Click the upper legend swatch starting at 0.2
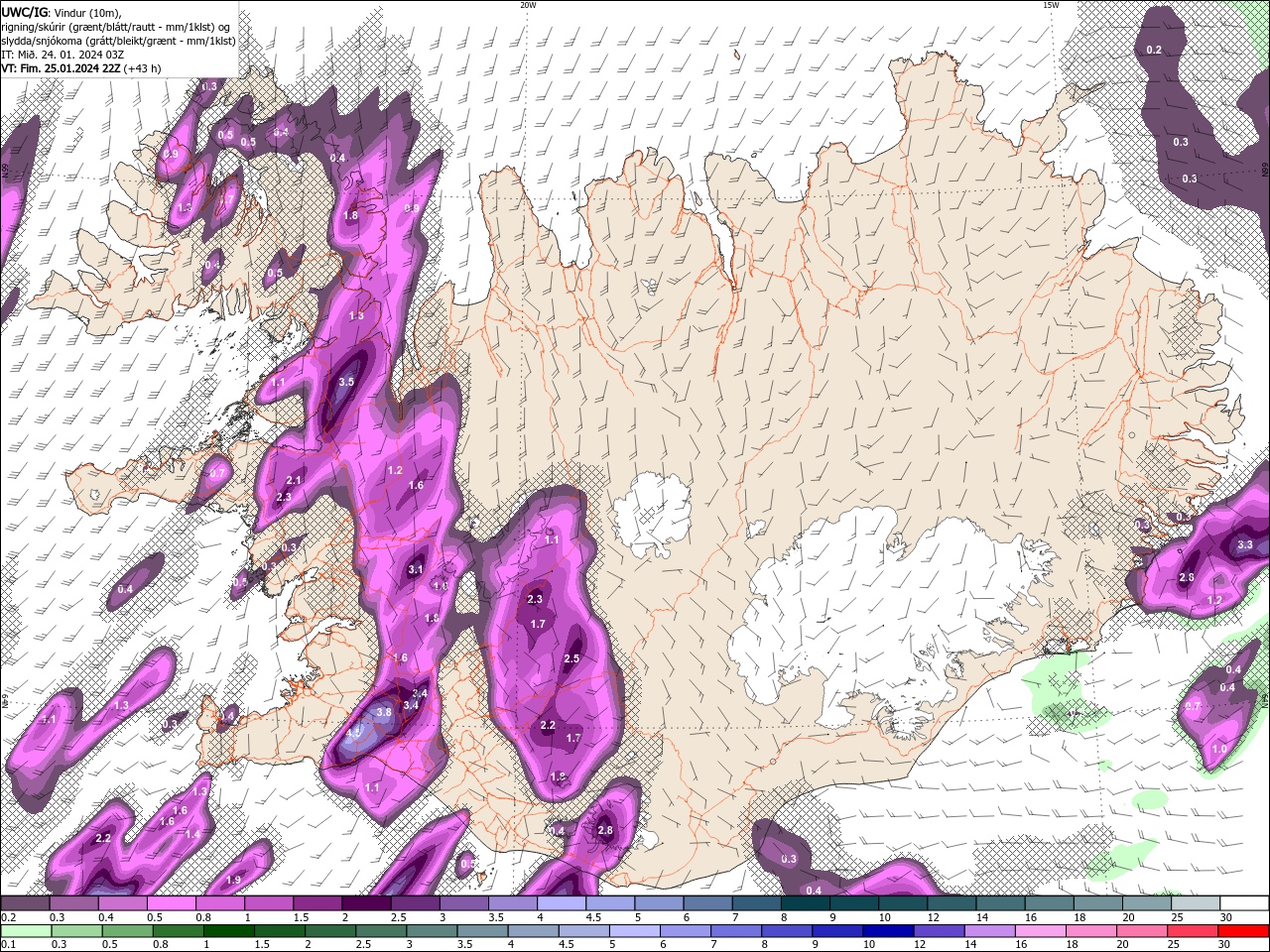Viewport: 1270px width, 952px height. pos(26,903)
